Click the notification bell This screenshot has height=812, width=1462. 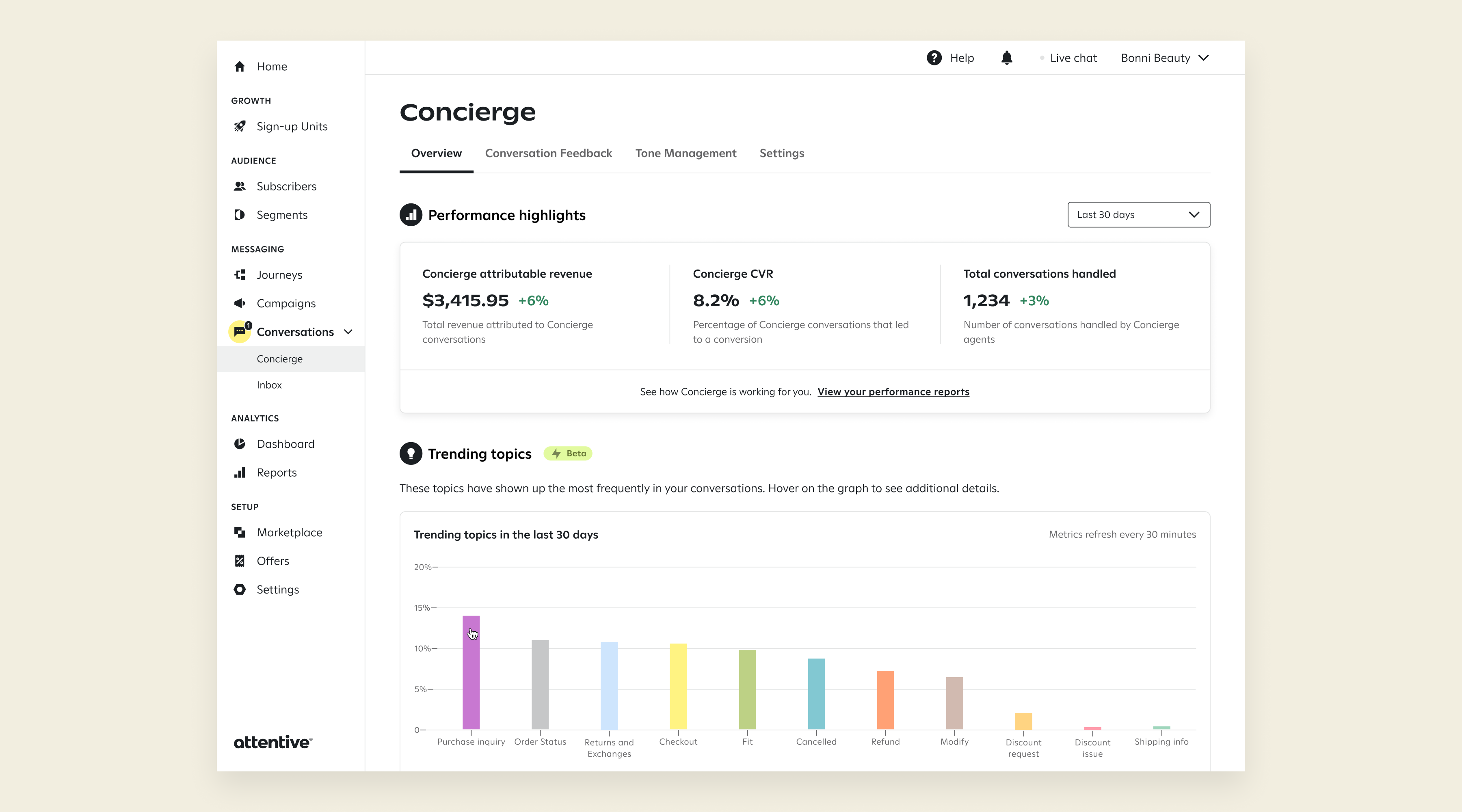[x=1008, y=57]
